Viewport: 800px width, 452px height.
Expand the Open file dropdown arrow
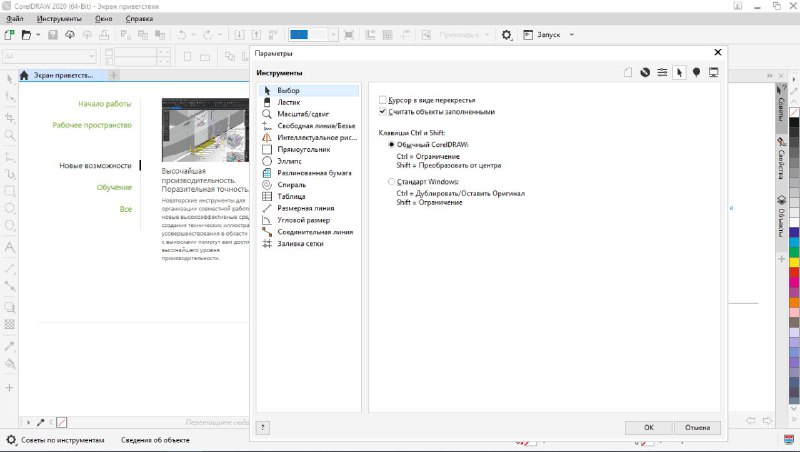point(38,35)
